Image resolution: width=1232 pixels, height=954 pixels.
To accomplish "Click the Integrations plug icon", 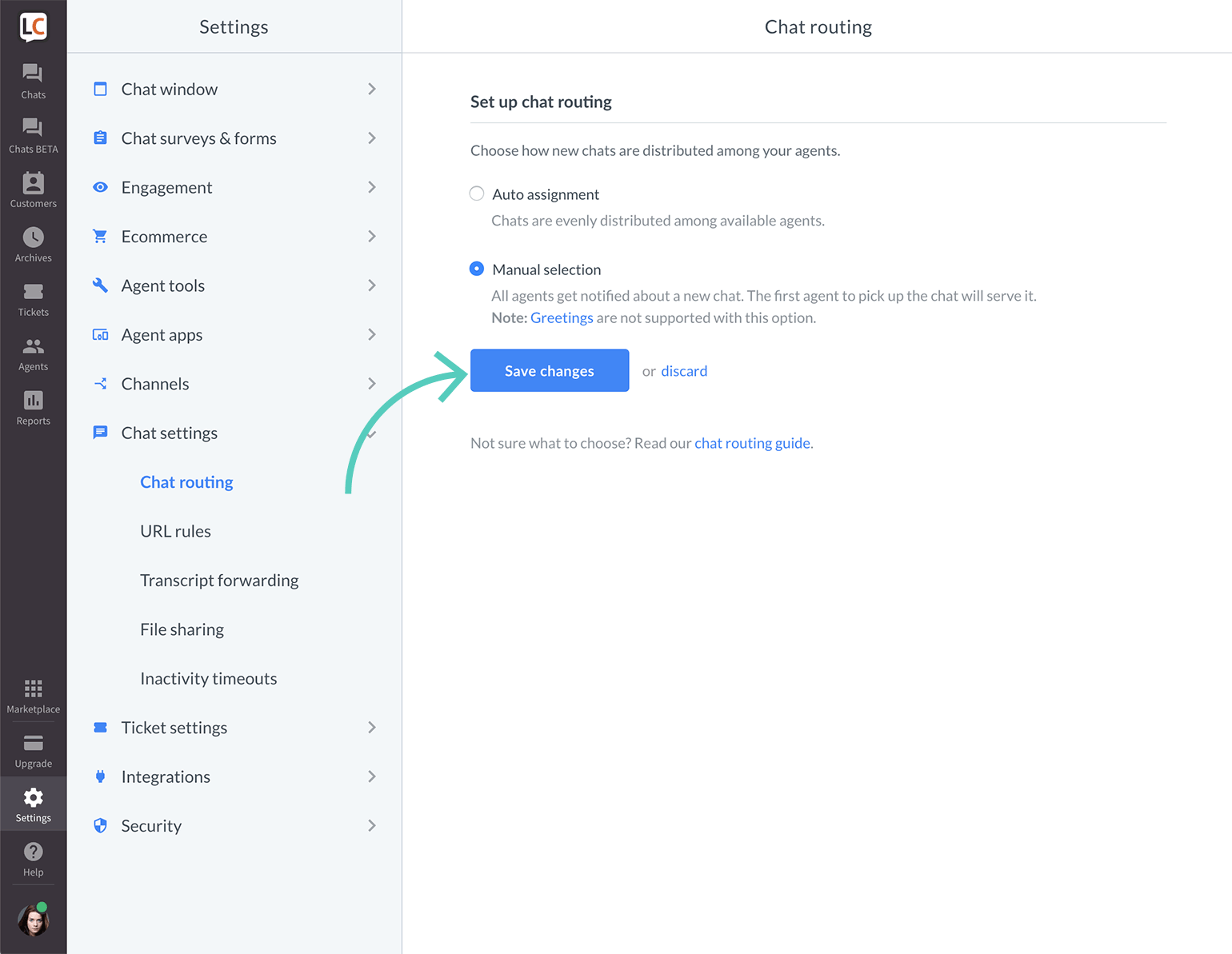I will pyautogui.click(x=100, y=776).
